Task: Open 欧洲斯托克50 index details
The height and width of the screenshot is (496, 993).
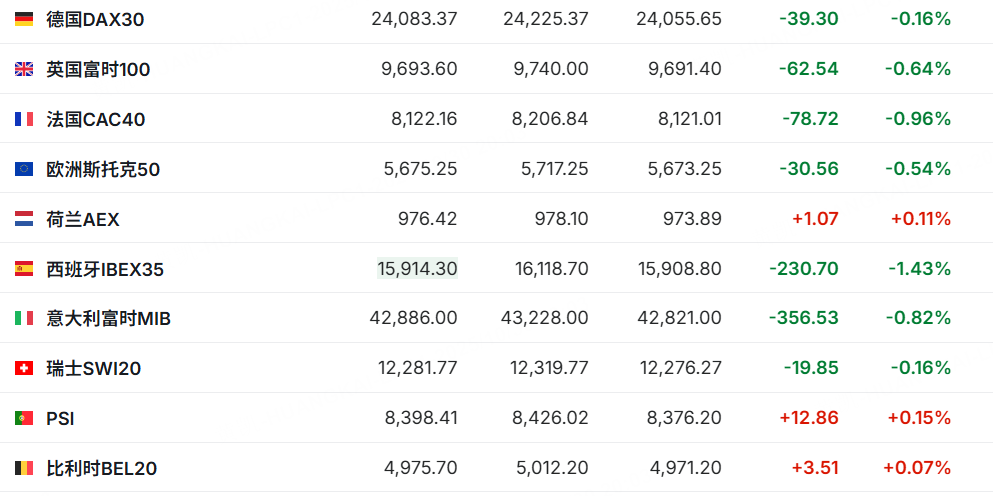Action: pos(103,169)
